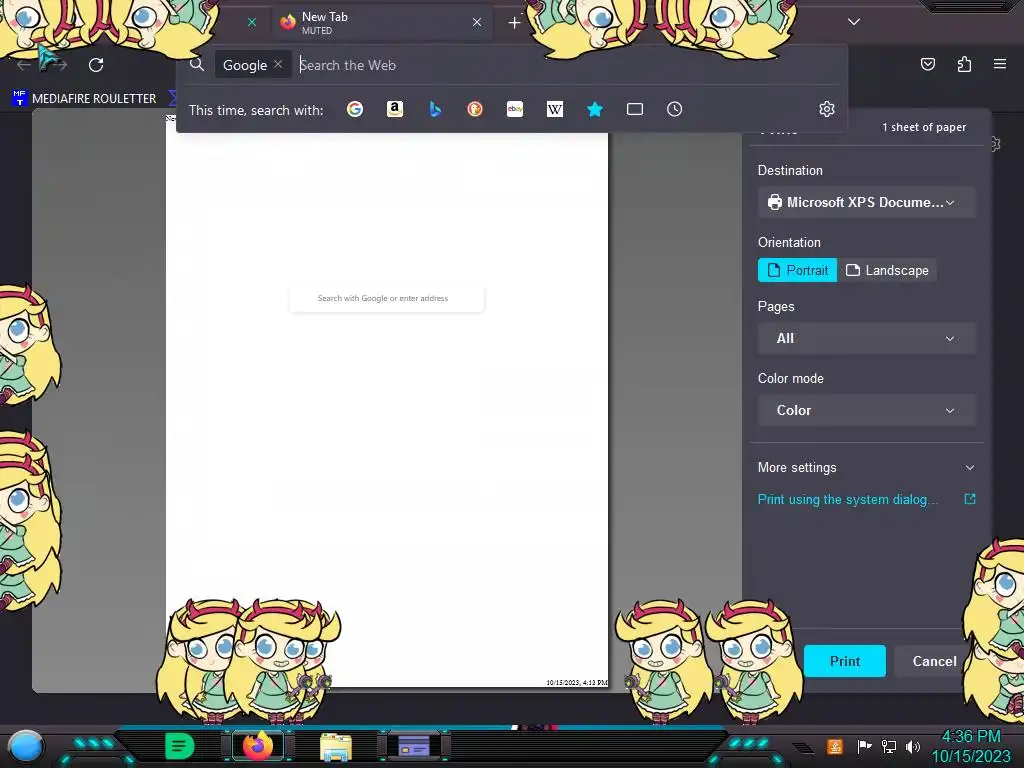Search in open Tabs icon
This screenshot has height=768, width=1024.
(635, 109)
